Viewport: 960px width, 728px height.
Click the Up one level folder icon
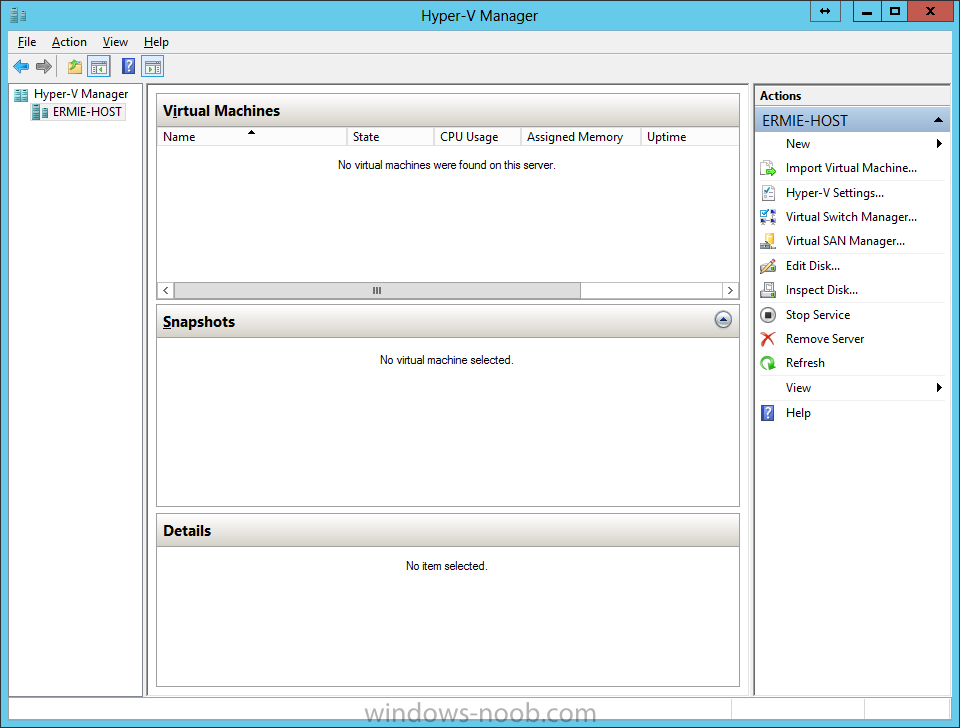coord(75,66)
